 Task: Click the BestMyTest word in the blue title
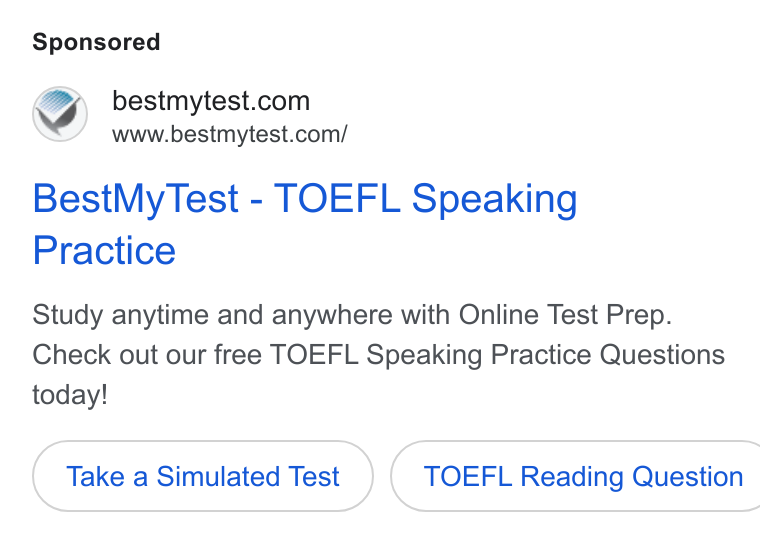tap(136, 199)
